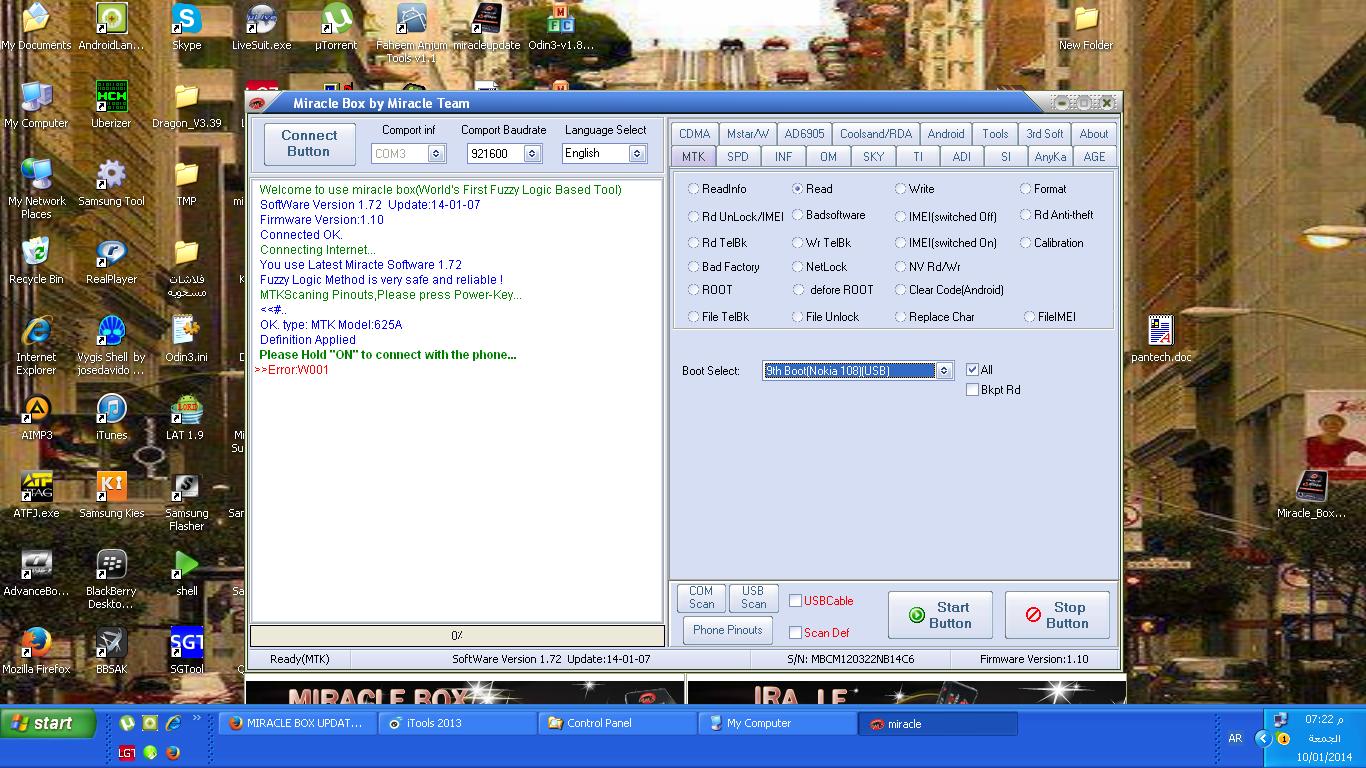Open the Uberizer desktop shortcut
The width and height of the screenshot is (1366, 768).
[x=111, y=105]
